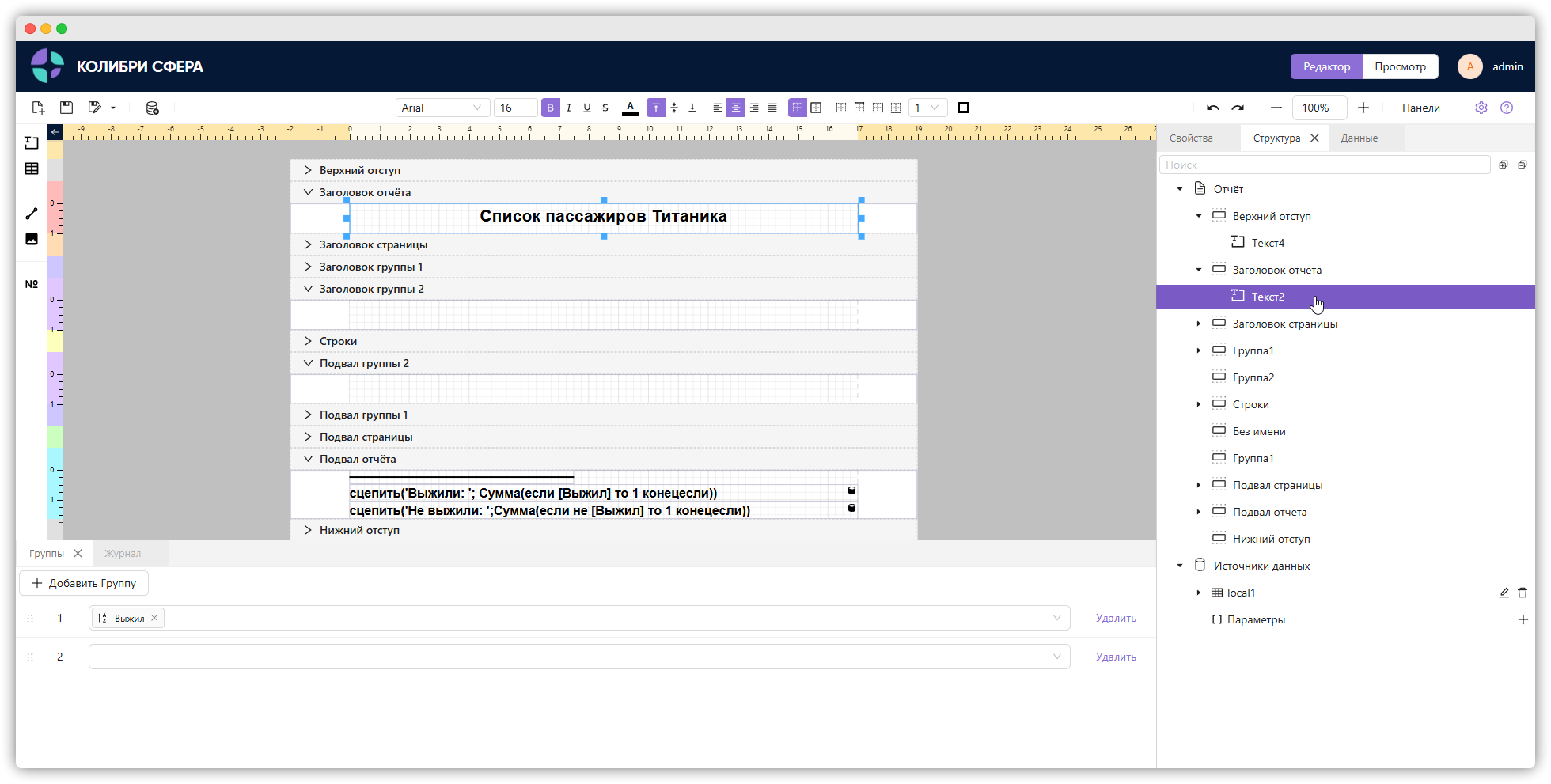Edit the local1 data source
1551x784 pixels.
click(x=1504, y=593)
